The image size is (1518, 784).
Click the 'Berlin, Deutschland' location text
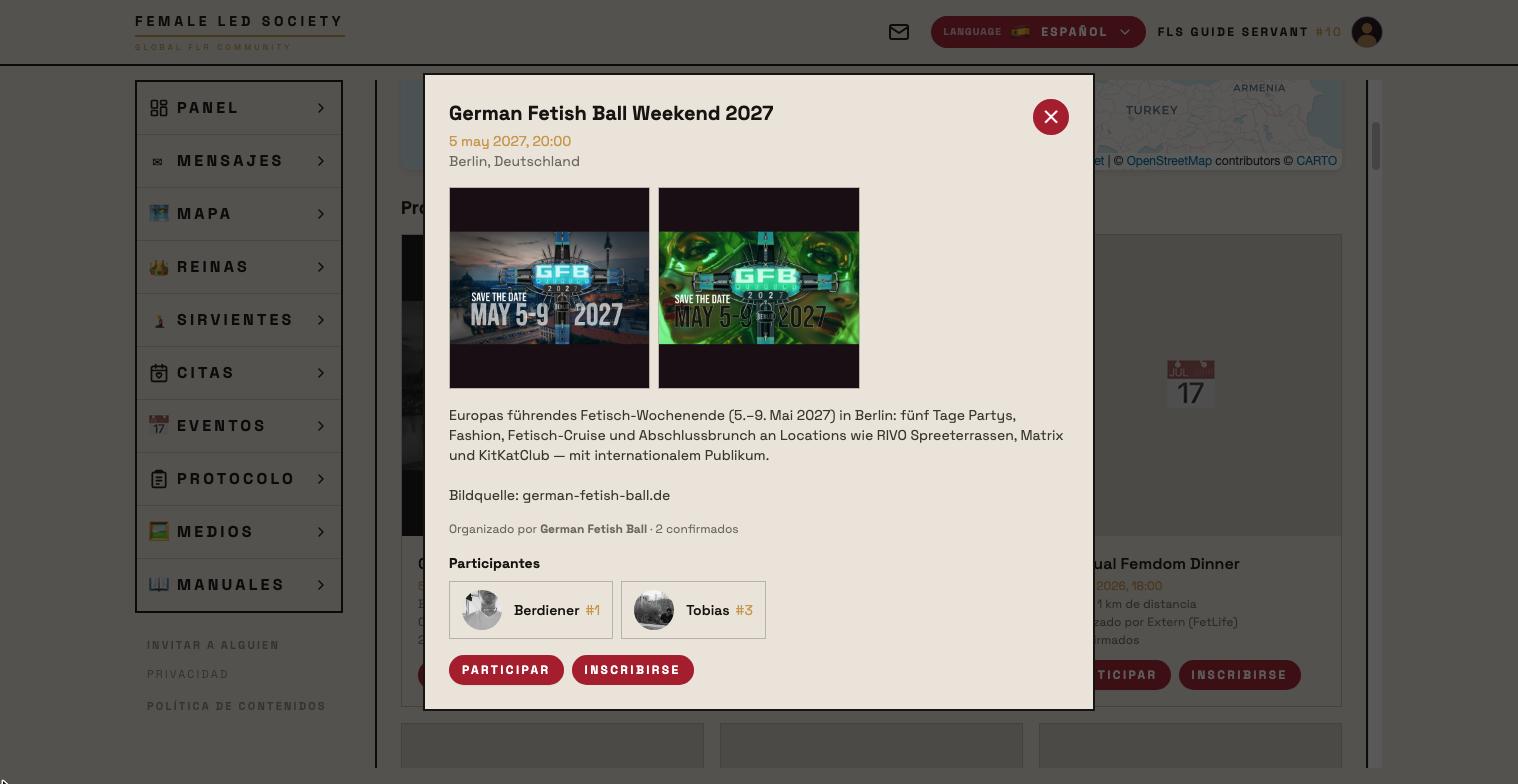[514, 161]
